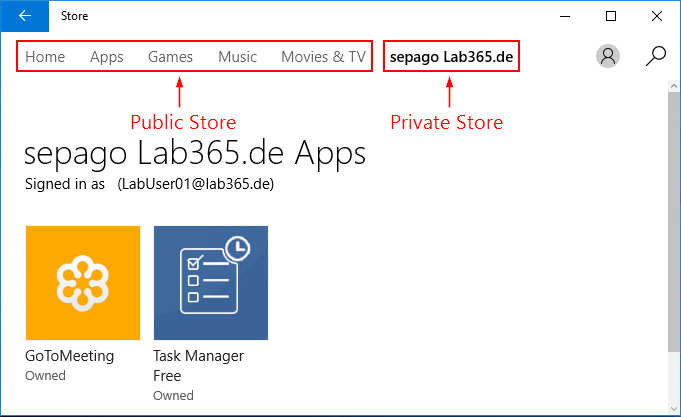Open the Music tab
Image resolution: width=681 pixels, height=417 pixels.
click(x=238, y=57)
